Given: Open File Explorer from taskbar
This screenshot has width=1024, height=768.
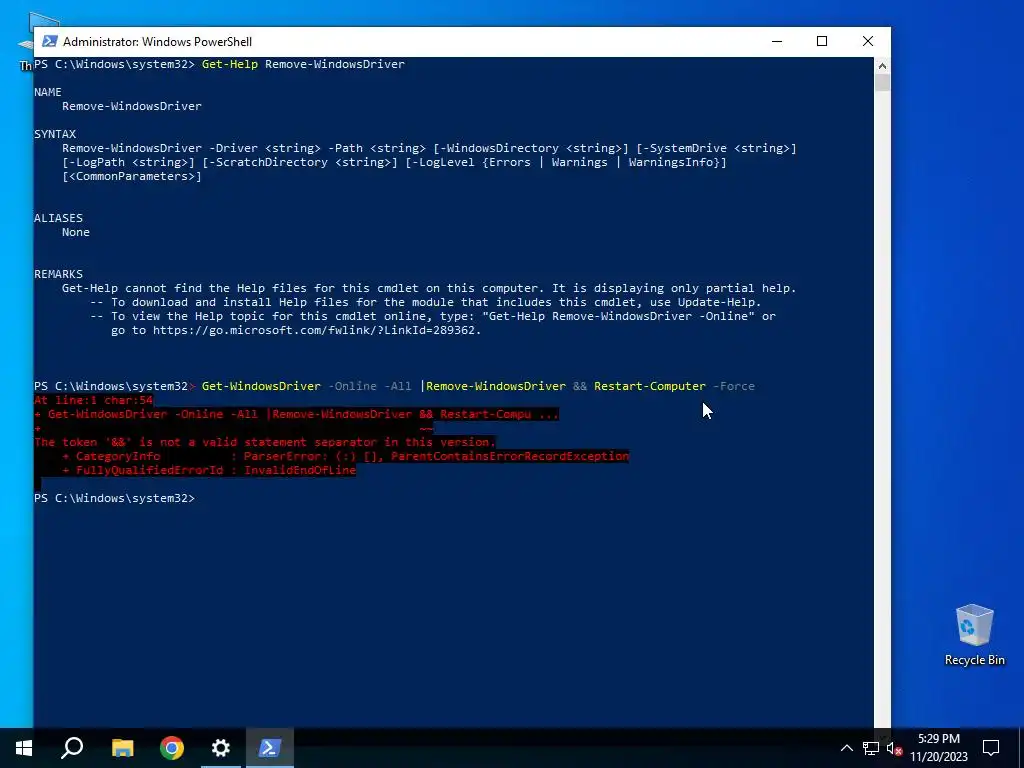Looking at the screenshot, I should click(122, 748).
